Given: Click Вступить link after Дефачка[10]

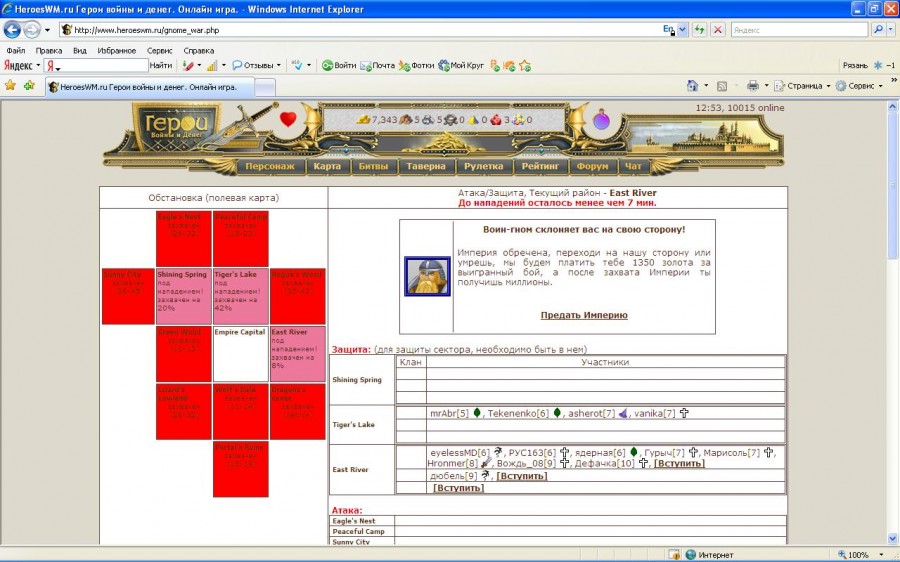Looking at the screenshot, I should [x=680, y=463].
